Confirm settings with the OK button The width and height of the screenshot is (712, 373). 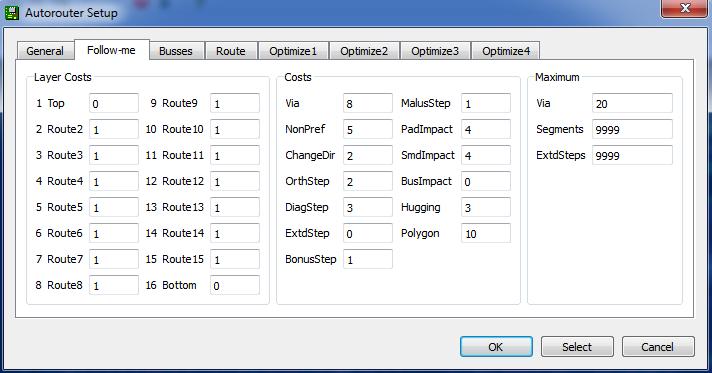click(x=496, y=347)
